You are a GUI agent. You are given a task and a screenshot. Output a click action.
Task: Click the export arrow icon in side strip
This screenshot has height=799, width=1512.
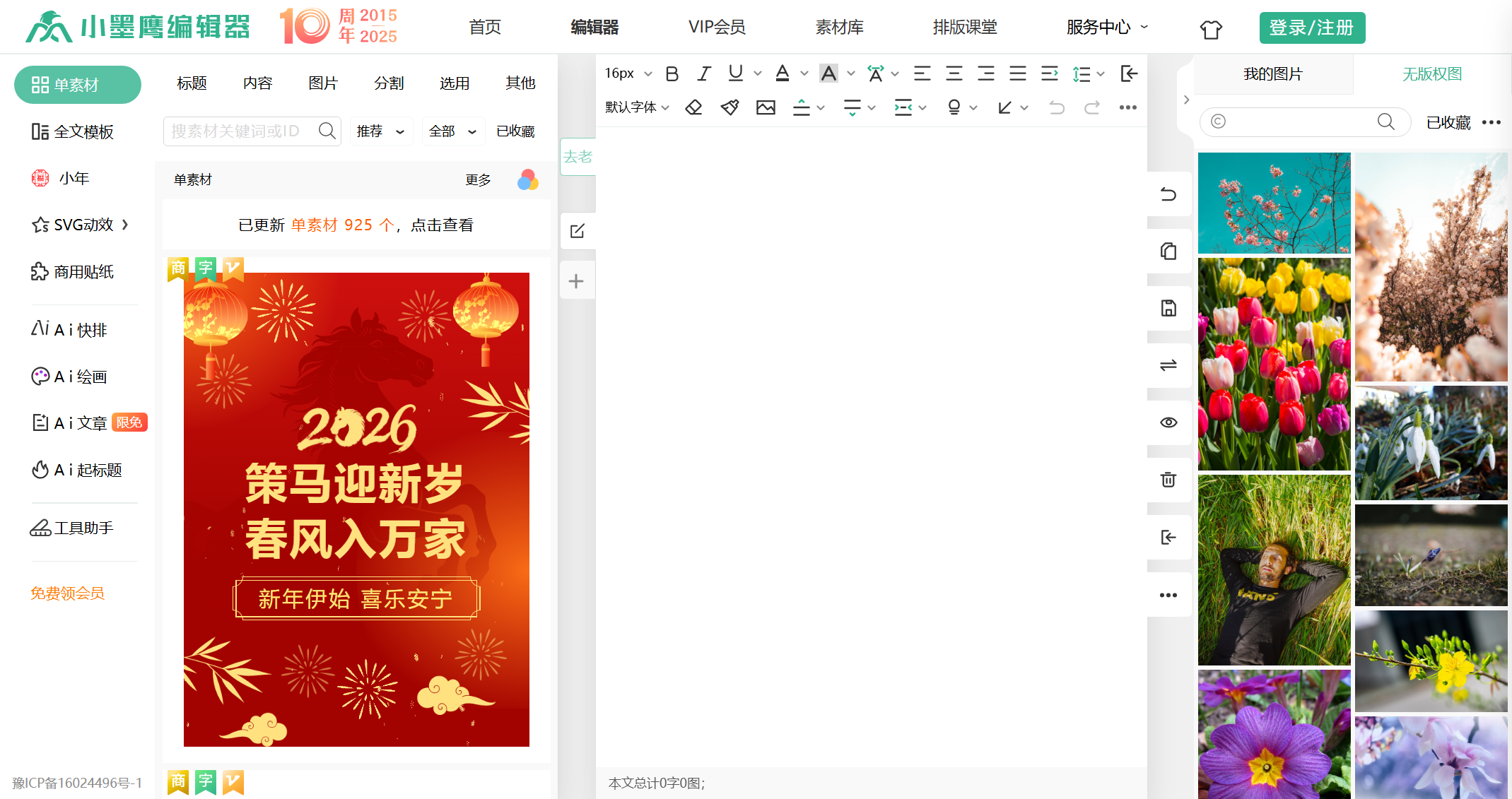coord(1168,537)
